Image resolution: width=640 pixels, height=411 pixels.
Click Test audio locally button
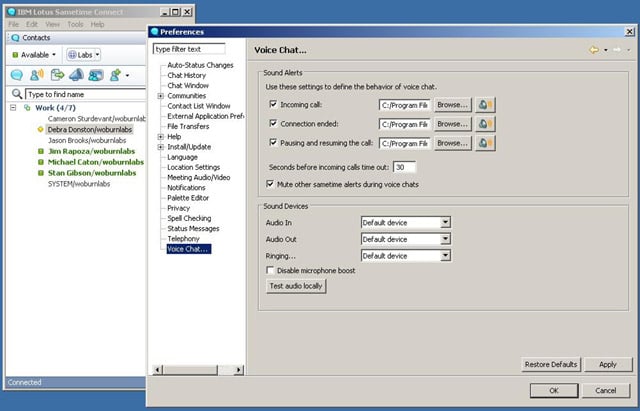point(297,286)
